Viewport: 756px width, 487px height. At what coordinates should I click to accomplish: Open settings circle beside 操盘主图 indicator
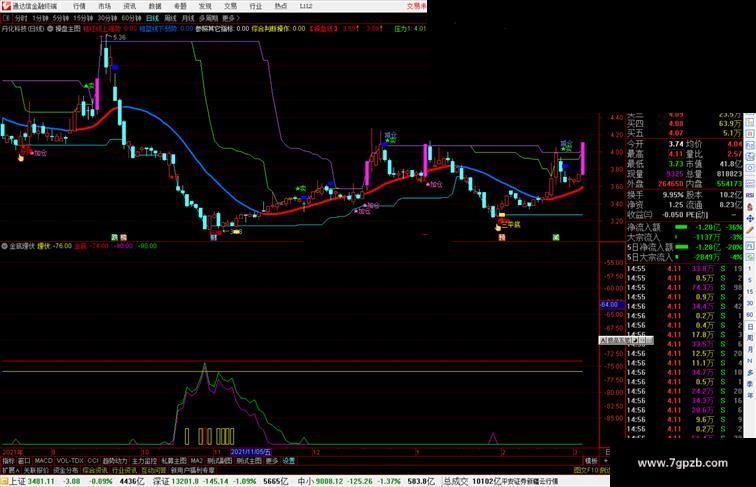[50, 29]
